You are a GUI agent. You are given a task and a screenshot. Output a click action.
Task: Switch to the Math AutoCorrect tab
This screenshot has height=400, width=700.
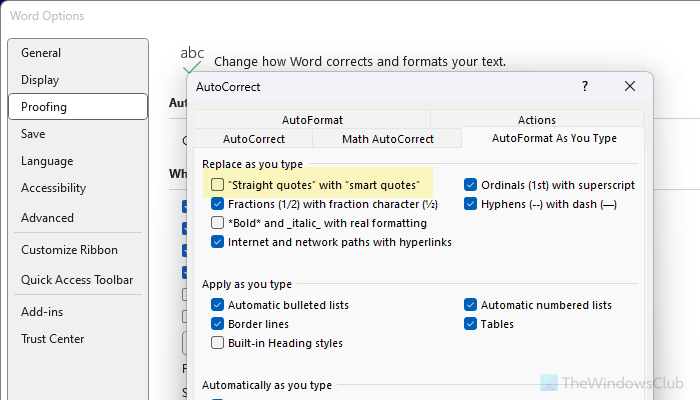tap(387, 139)
